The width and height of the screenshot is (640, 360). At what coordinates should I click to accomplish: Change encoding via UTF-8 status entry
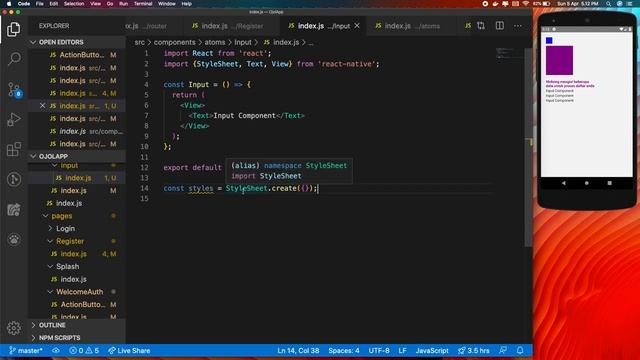pyautogui.click(x=379, y=351)
